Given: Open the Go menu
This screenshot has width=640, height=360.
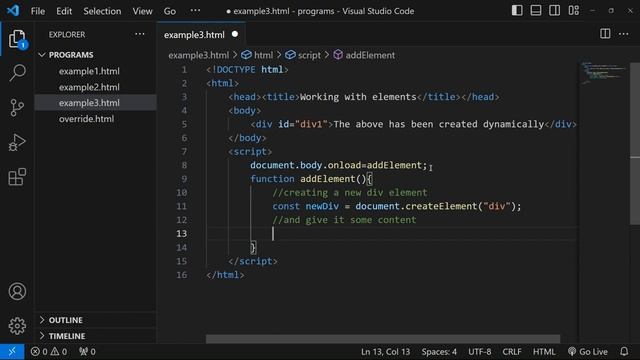Looking at the screenshot, I should (x=170, y=11).
